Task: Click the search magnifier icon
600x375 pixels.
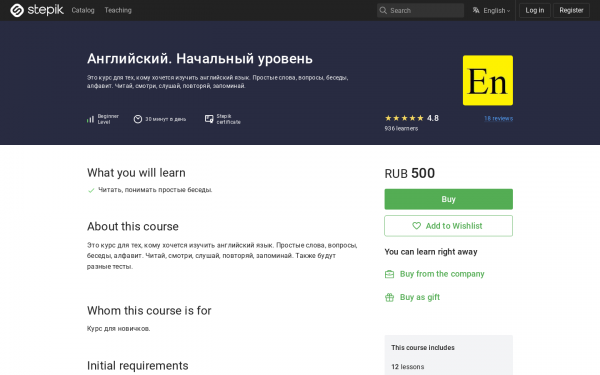Action: pos(383,10)
